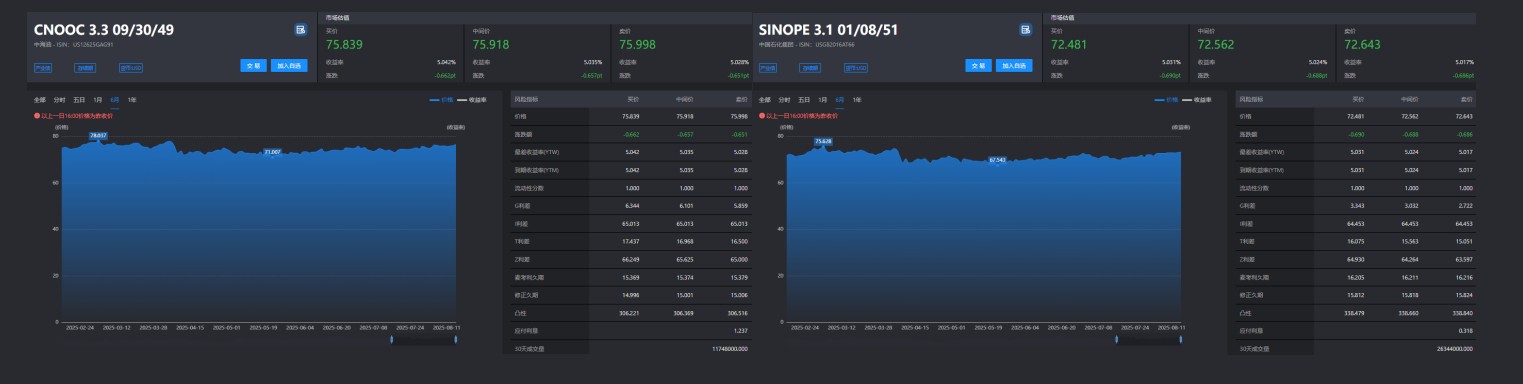The image size is (1523, 384).
Task: Toggle 价格 legend series in CNOOC chart
Action: click(x=441, y=100)
